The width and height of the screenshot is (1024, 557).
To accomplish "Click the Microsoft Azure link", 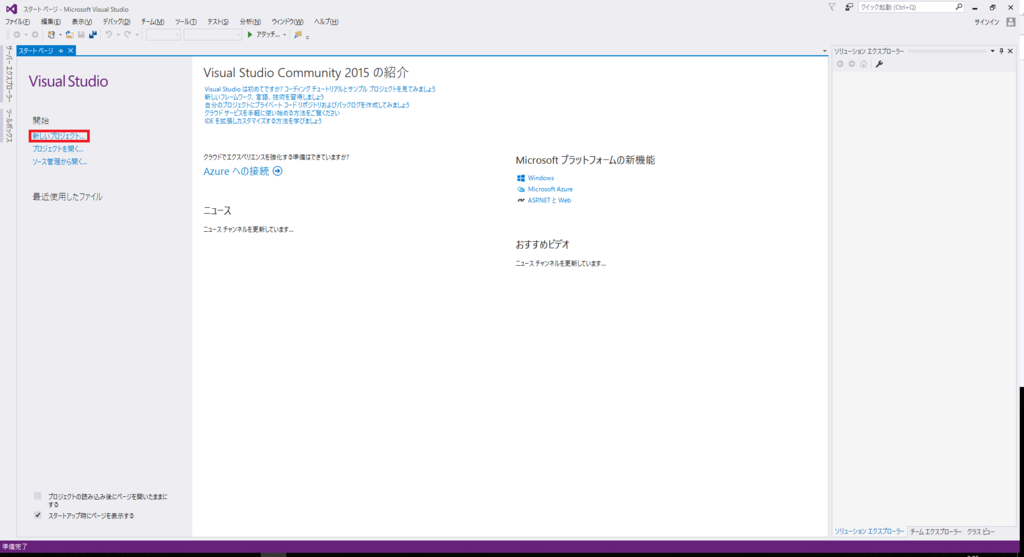I will point(550,189).
